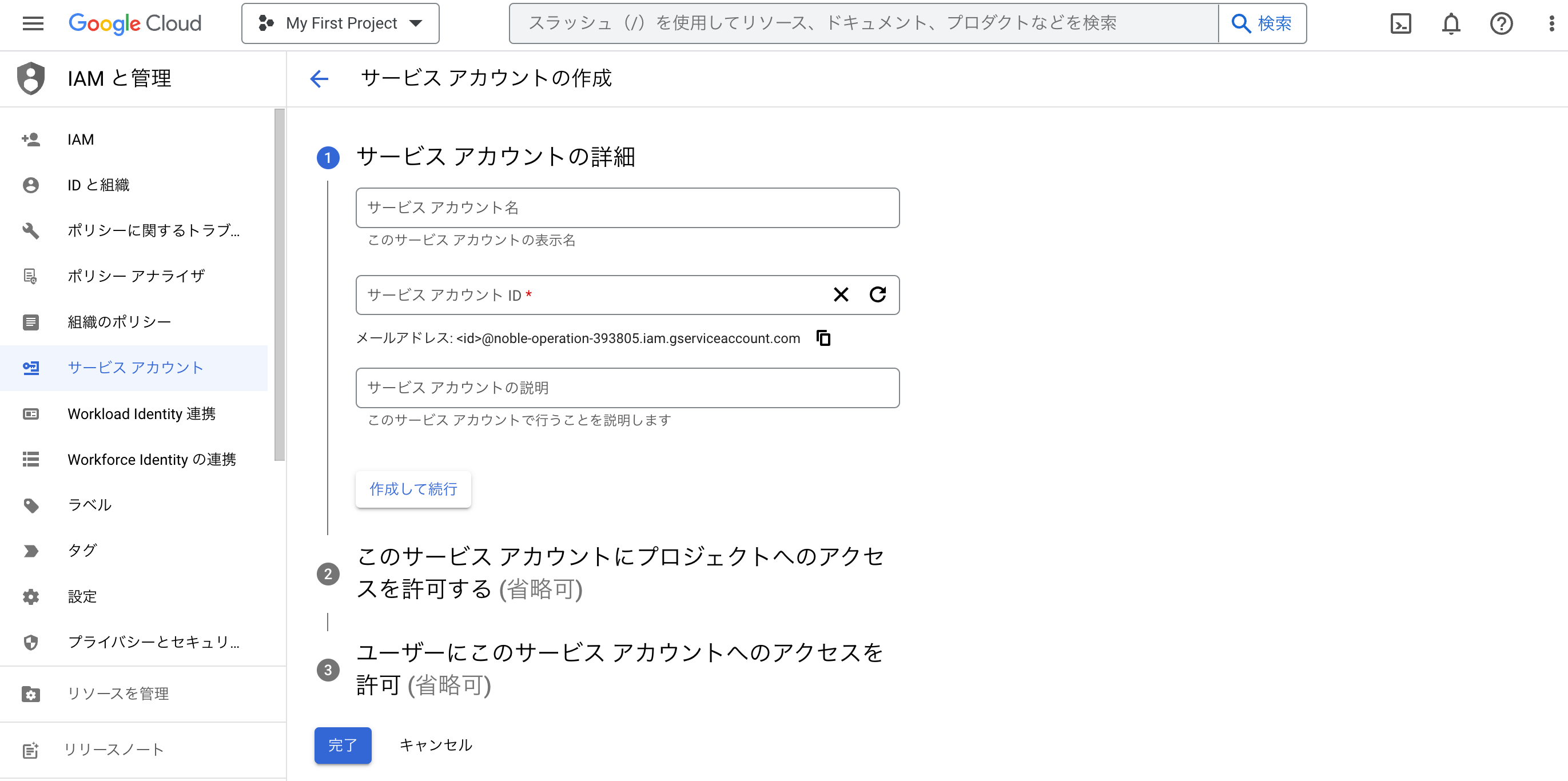The width and height of the screenshot is (1568, 781).
Task: Click the sidebar vertical scrollbar
Action: (280, 285)
